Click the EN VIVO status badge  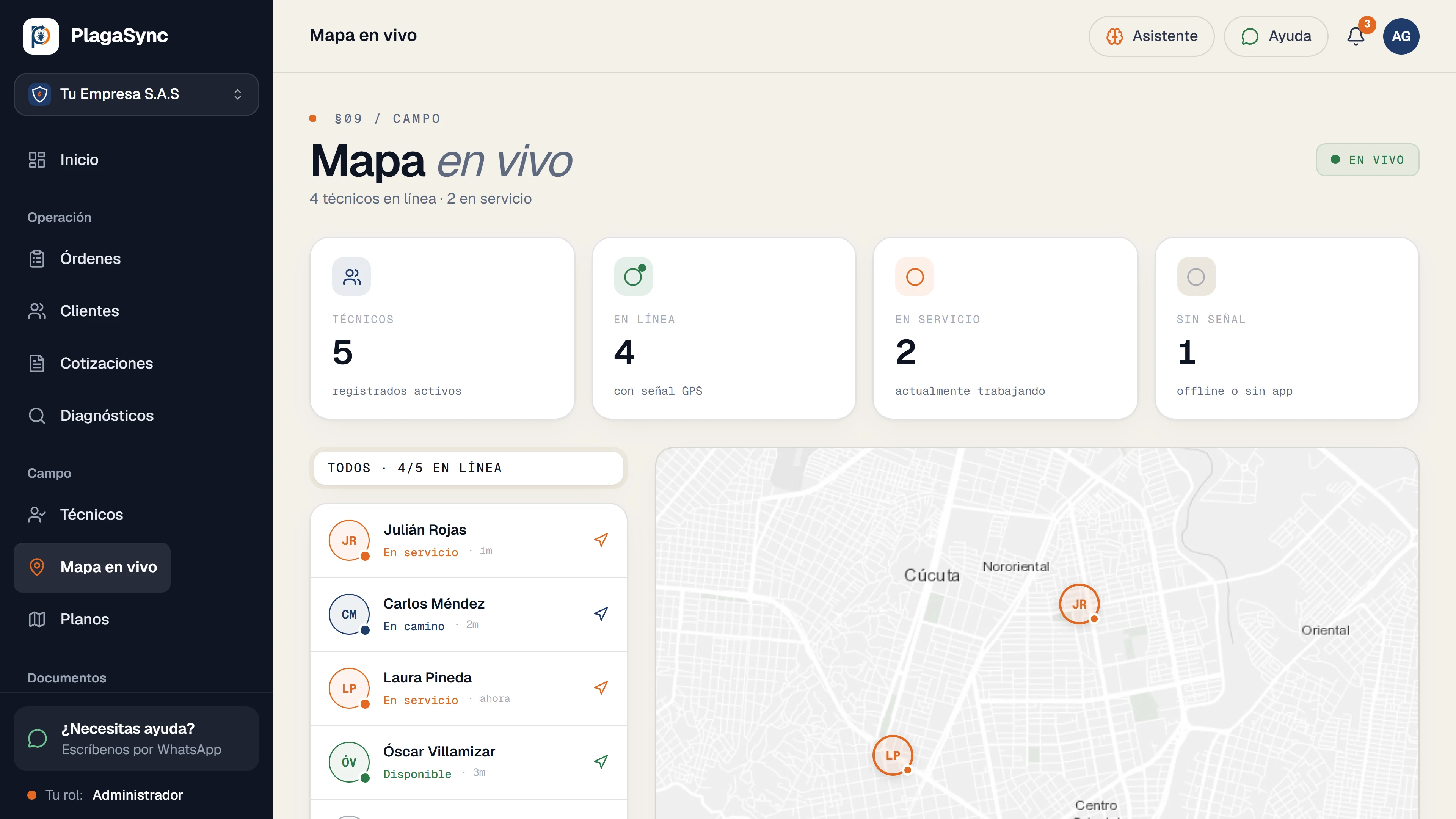(1367, 160)
